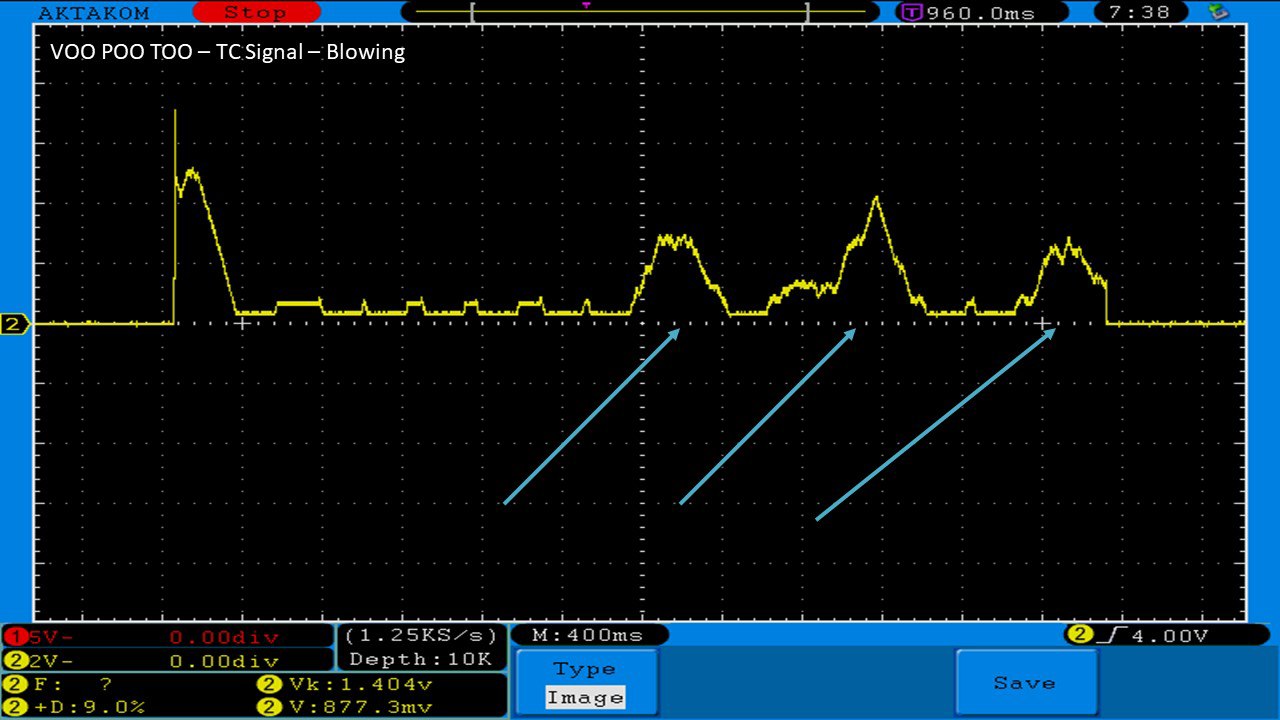
Task: Click the Save softkey button
Action: click(x=1024, y=683)
